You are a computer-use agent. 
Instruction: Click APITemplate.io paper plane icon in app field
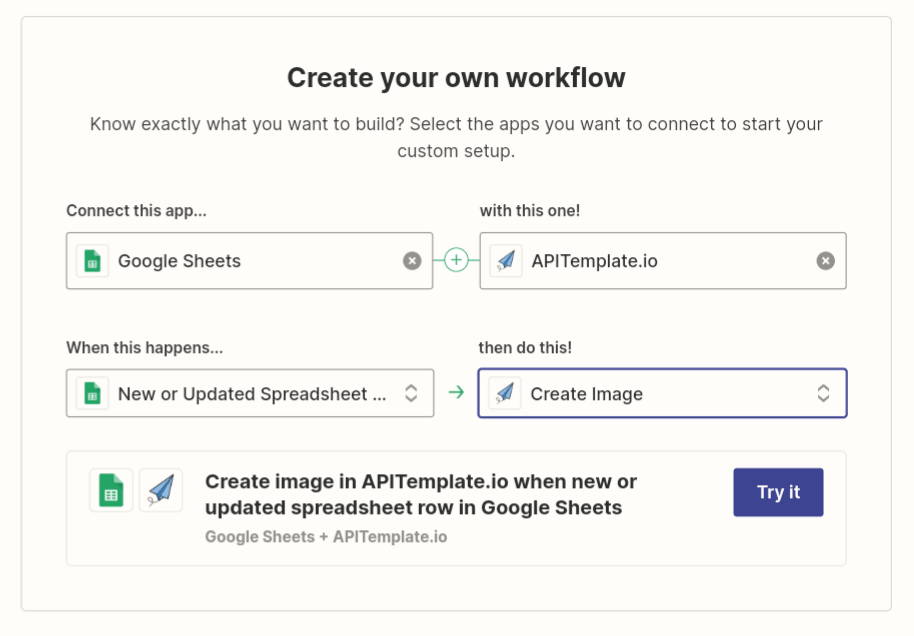point(506,261)
